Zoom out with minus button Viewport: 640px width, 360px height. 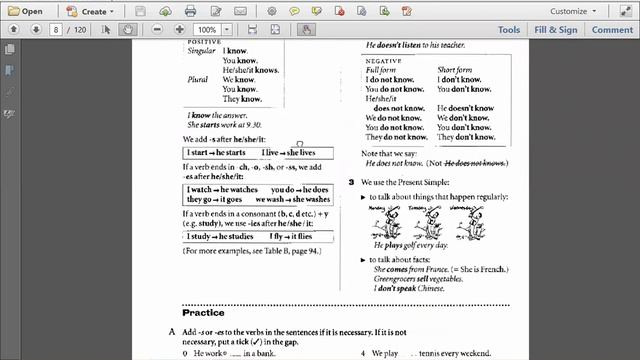pyautogui.click(x=157, y=29)
